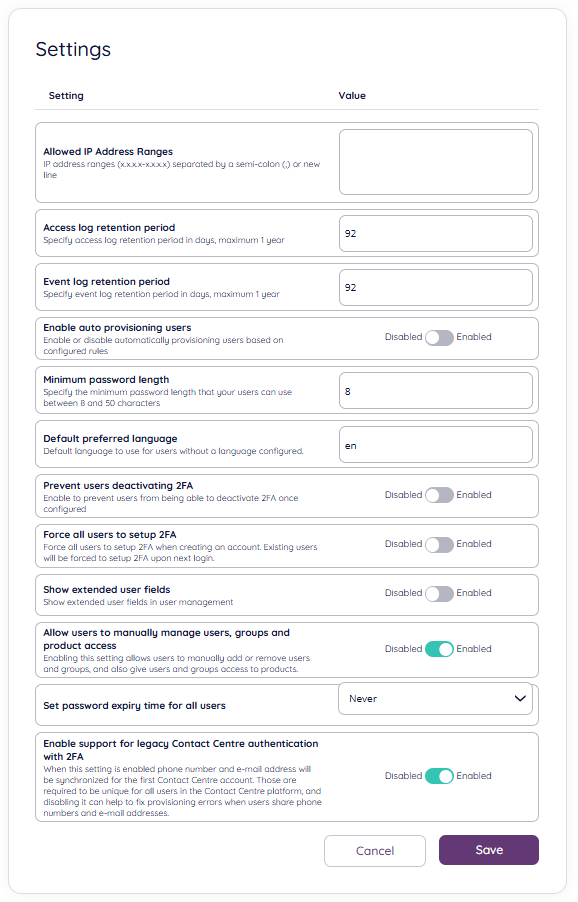Click the Save button
The width and height of the screenshot is (578, 902).
pos(488,850)
